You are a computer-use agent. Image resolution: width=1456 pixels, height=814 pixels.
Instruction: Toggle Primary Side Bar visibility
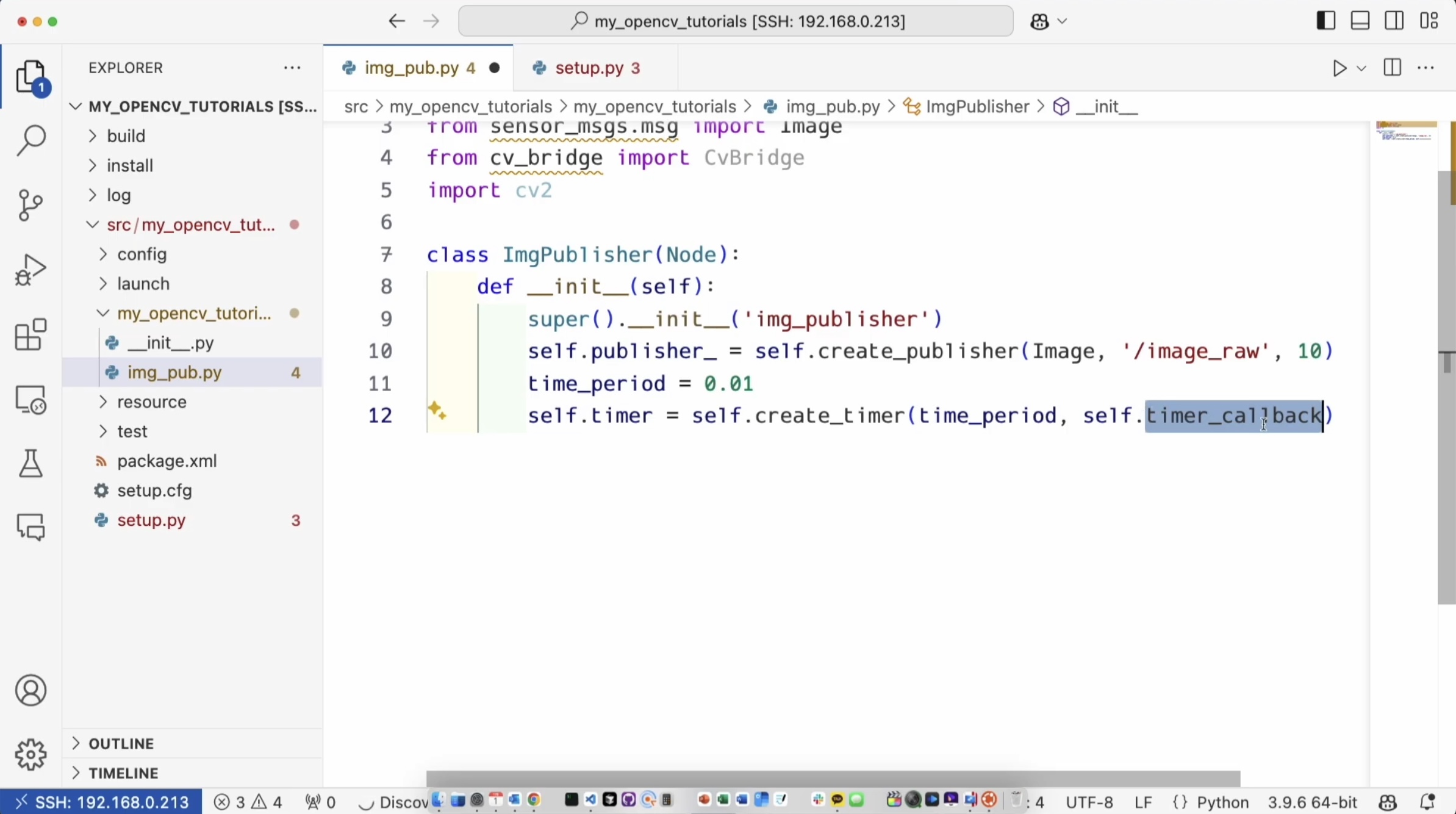point(1325,21)
